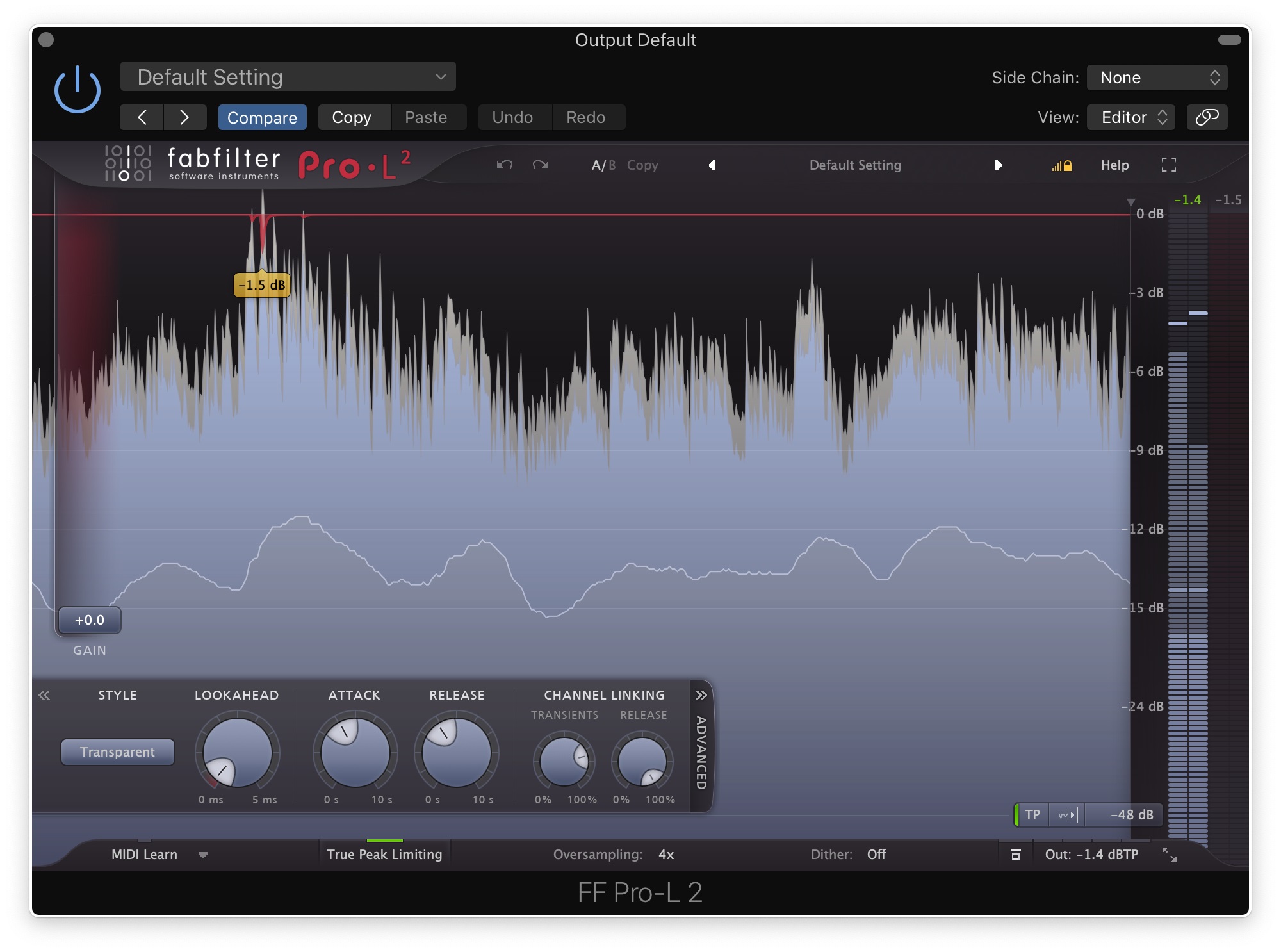Open the Side Chain None dropdown
Viewport: 1281px width, 952px height.
coord(1157,78)
